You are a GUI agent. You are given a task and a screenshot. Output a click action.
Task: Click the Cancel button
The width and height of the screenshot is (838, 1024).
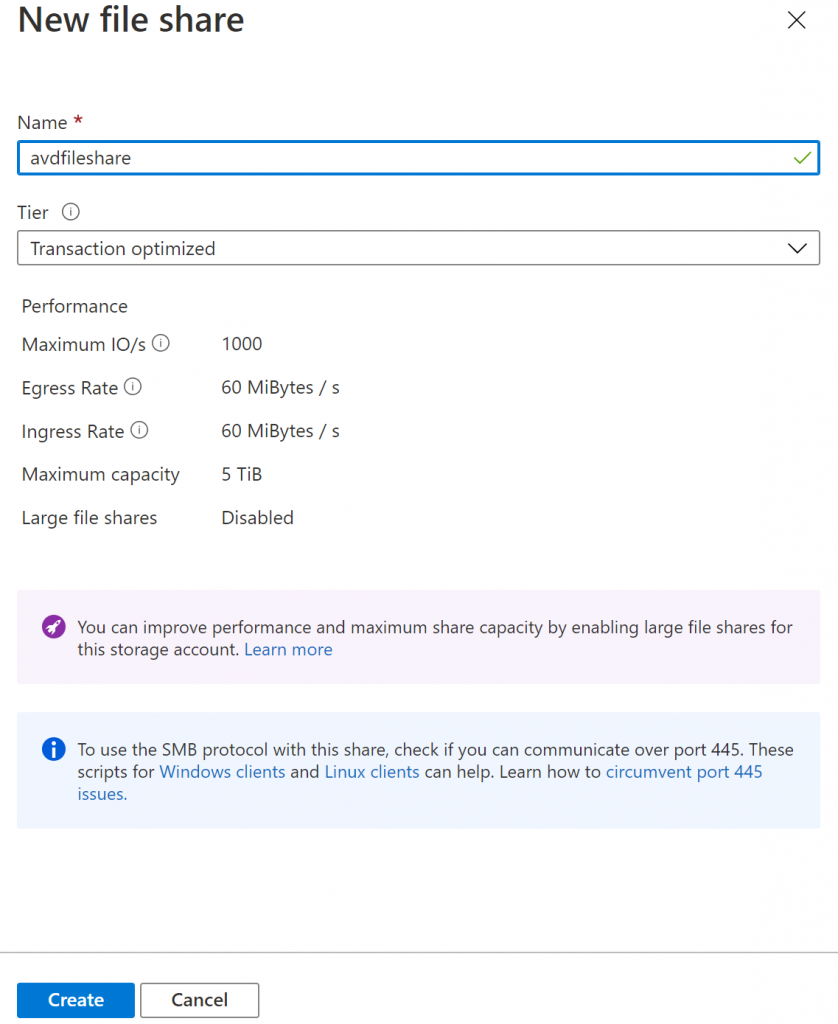[199, 1000]
